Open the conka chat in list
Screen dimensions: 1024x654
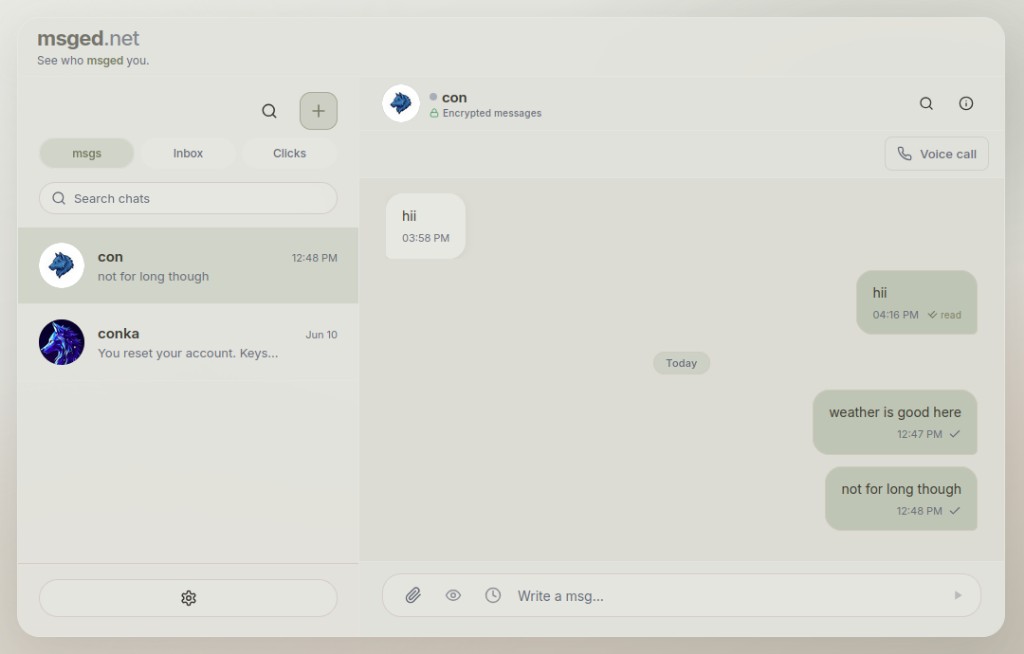pos(188,342)
